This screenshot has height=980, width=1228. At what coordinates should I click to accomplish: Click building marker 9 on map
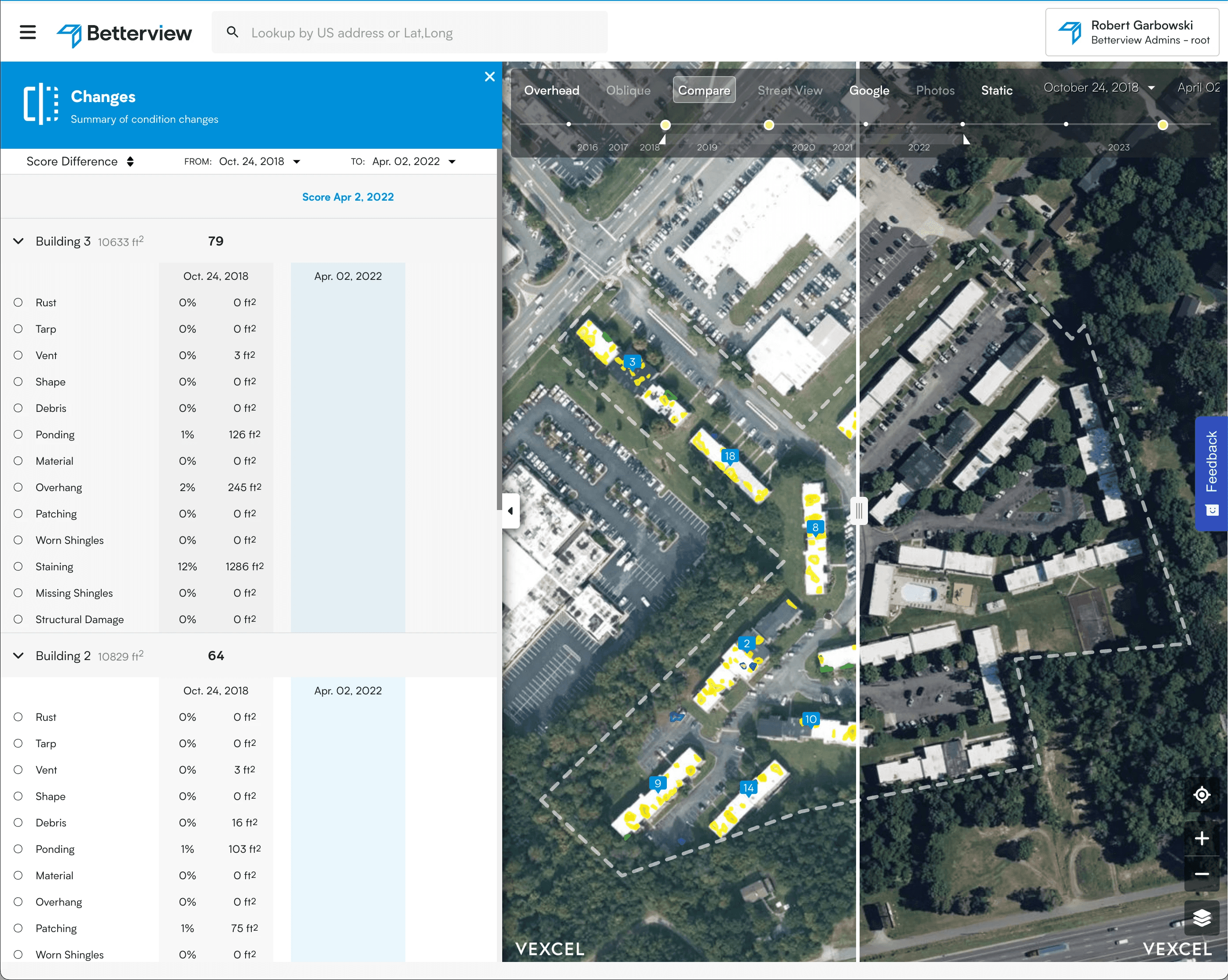658,783
